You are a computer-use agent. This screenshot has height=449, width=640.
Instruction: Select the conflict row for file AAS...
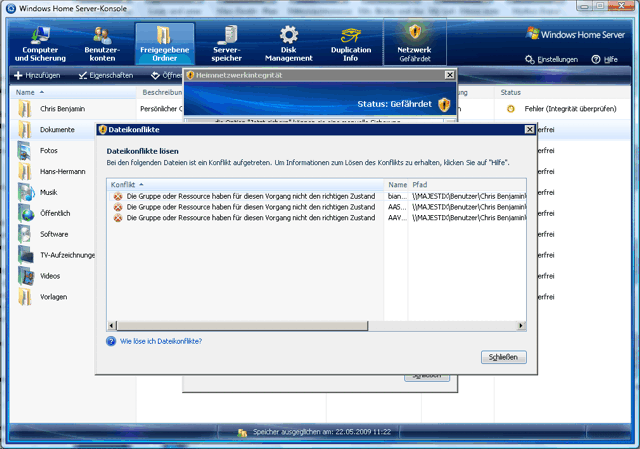tap(317, 207)
